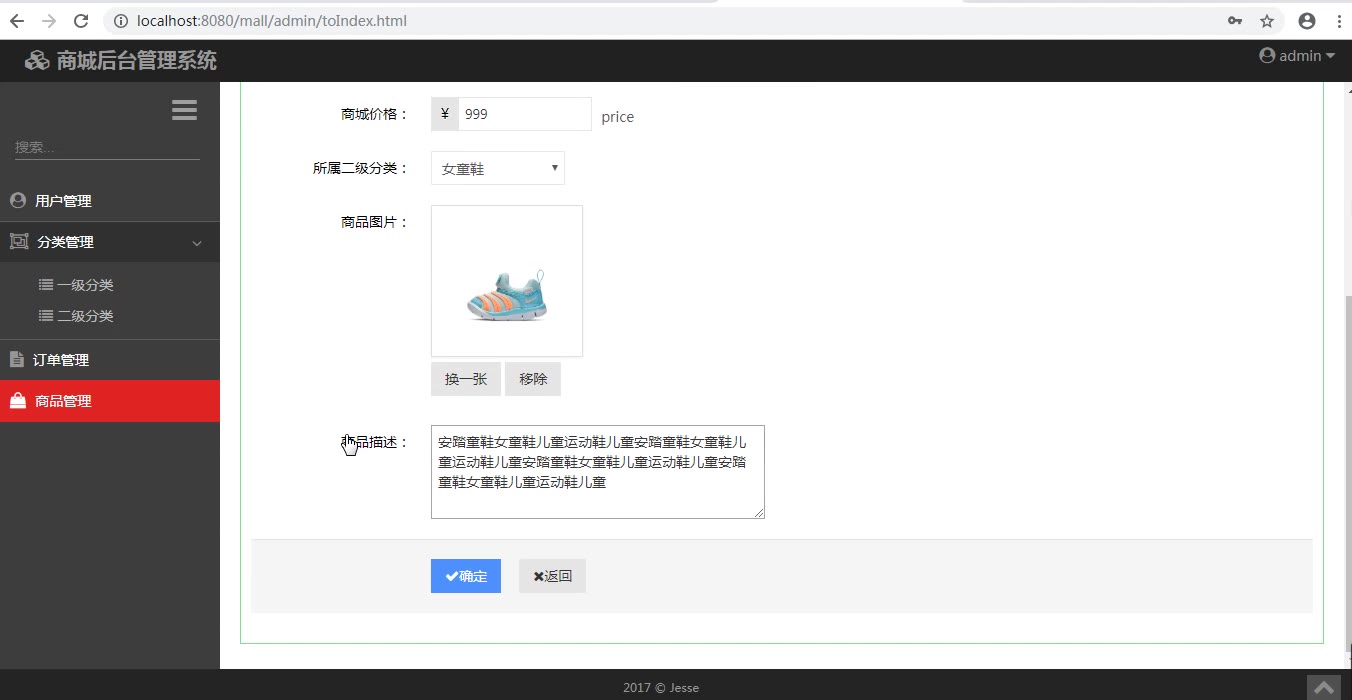Click the user icon next to 用户管理

click(18, 200)
